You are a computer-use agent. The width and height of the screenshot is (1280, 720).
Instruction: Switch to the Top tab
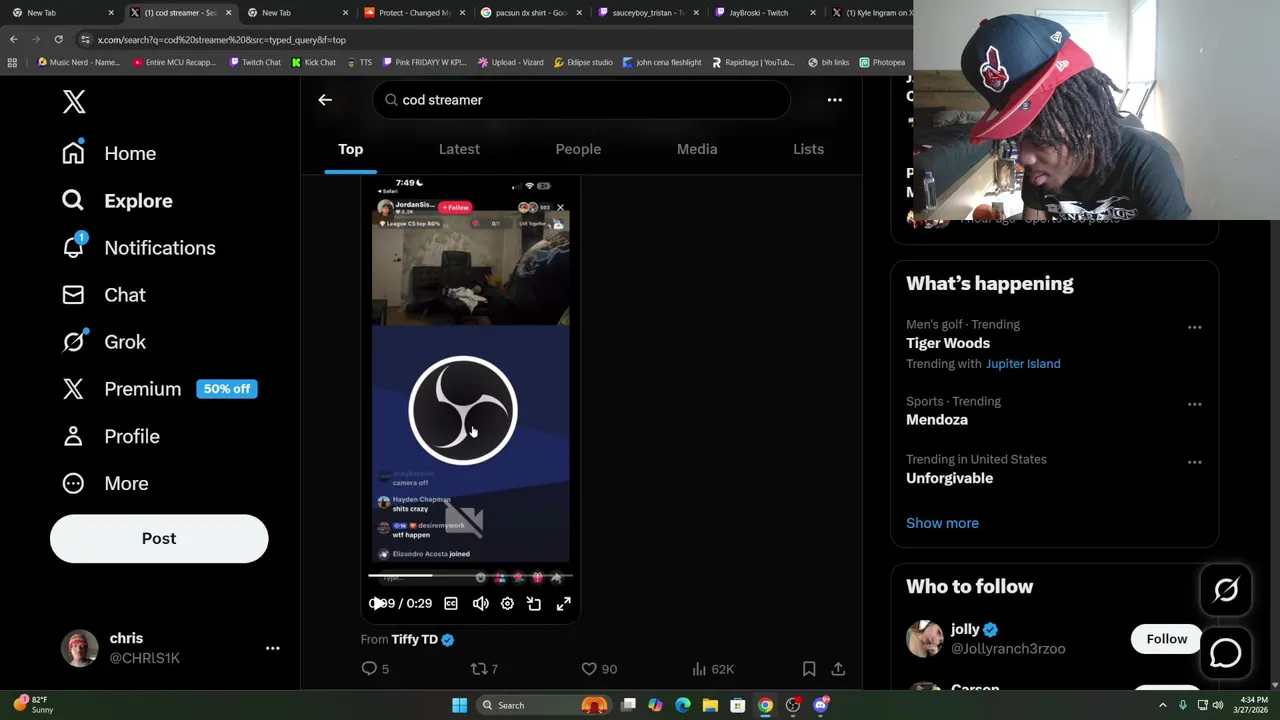(x=350, y=149)
